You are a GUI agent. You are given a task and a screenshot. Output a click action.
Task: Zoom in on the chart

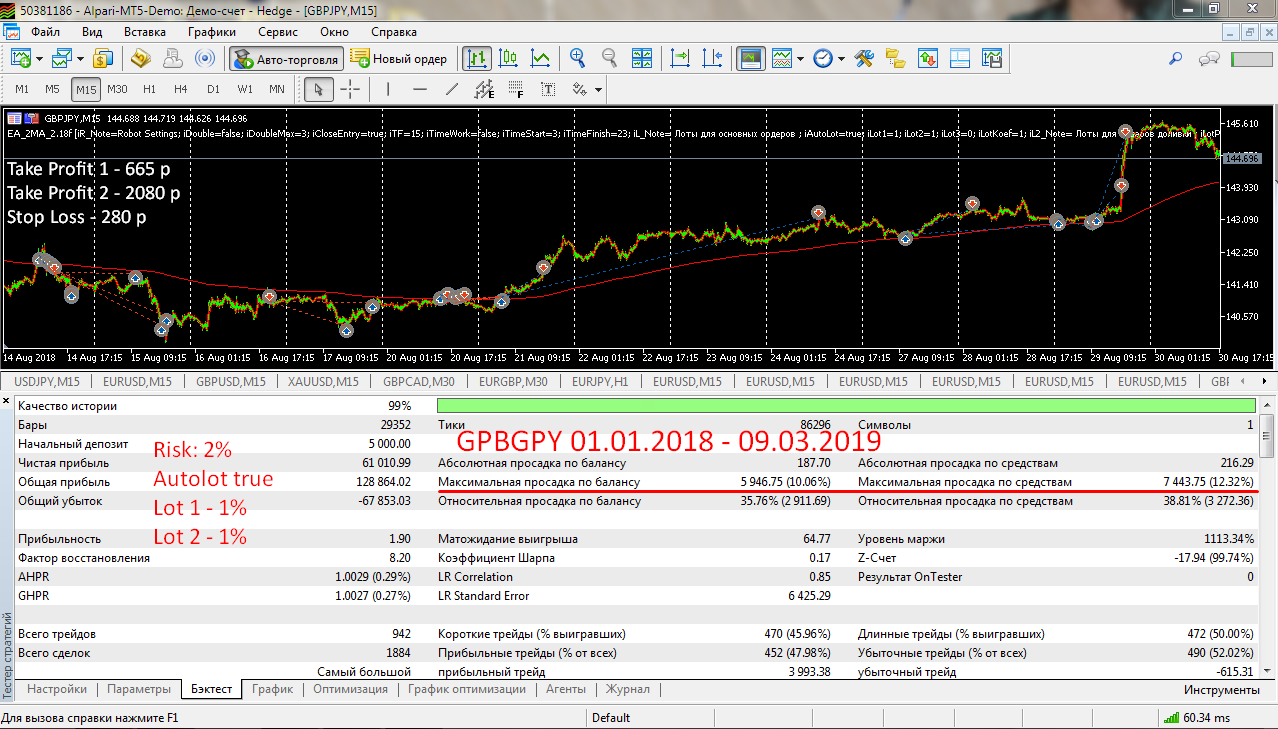[578, 58]
